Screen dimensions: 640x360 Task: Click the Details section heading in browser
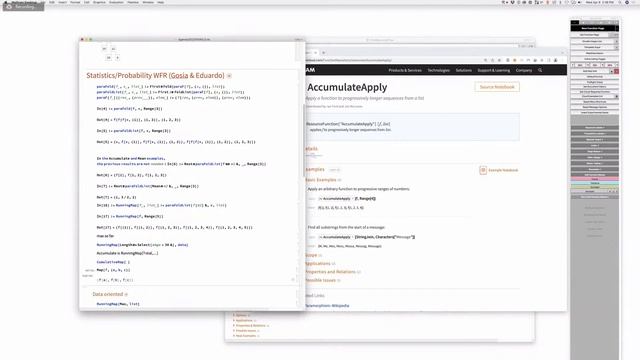pyautogui.click(x=311, y=149)
